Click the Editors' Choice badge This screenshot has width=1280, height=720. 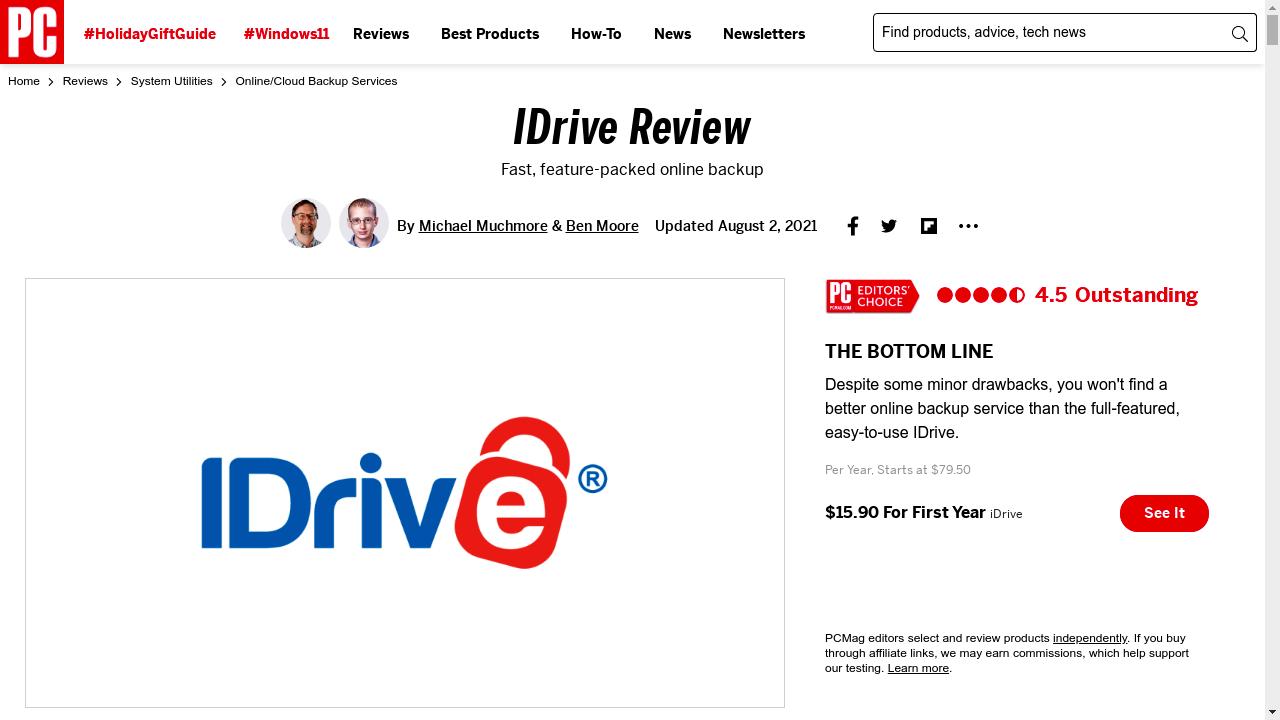pyautogui.click(x=872, y=296)
